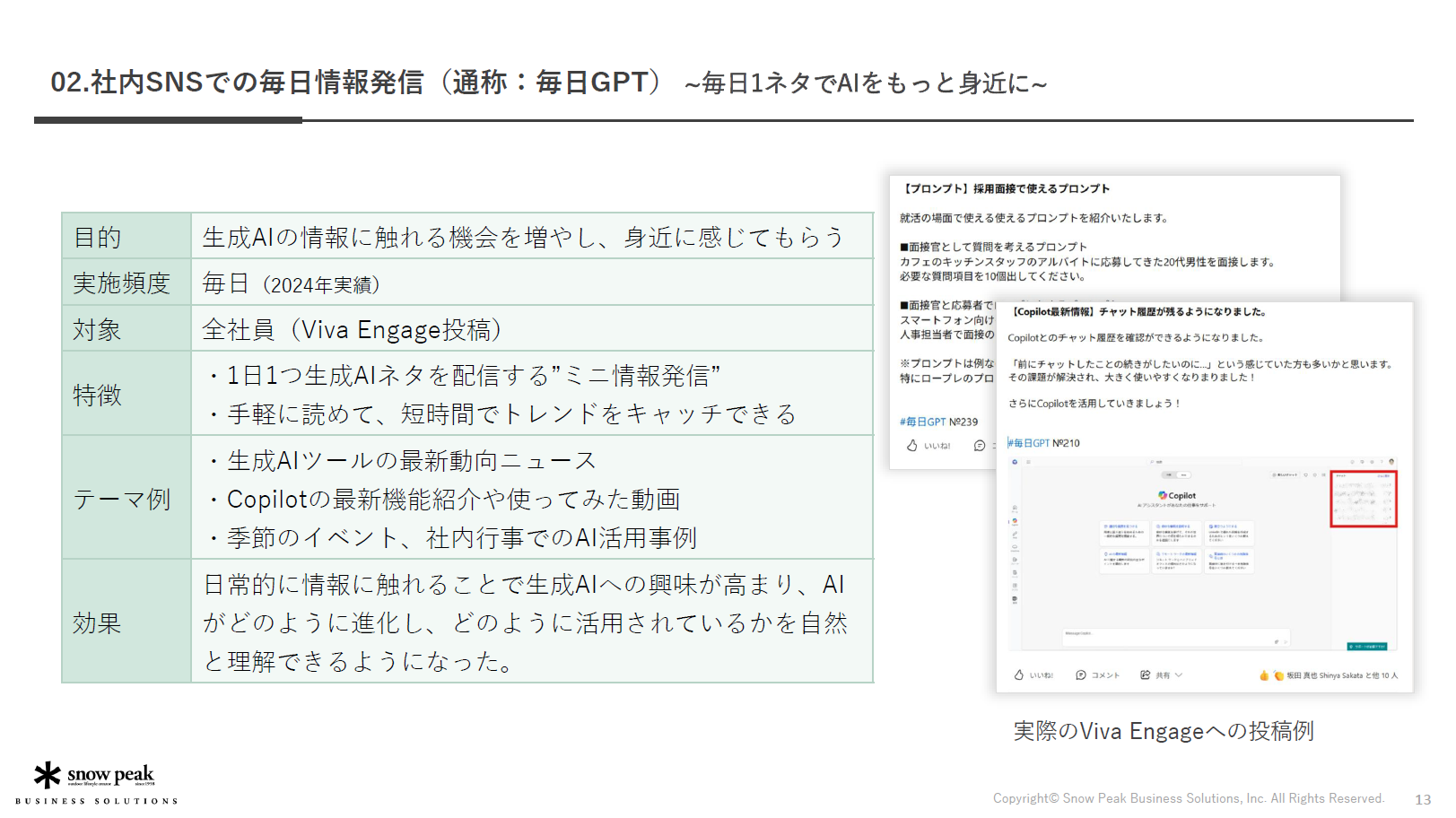1456x818 pixels.
Task: Toggle the 🧡 reaction on the Copilot post
Action: coord(1278,674)
